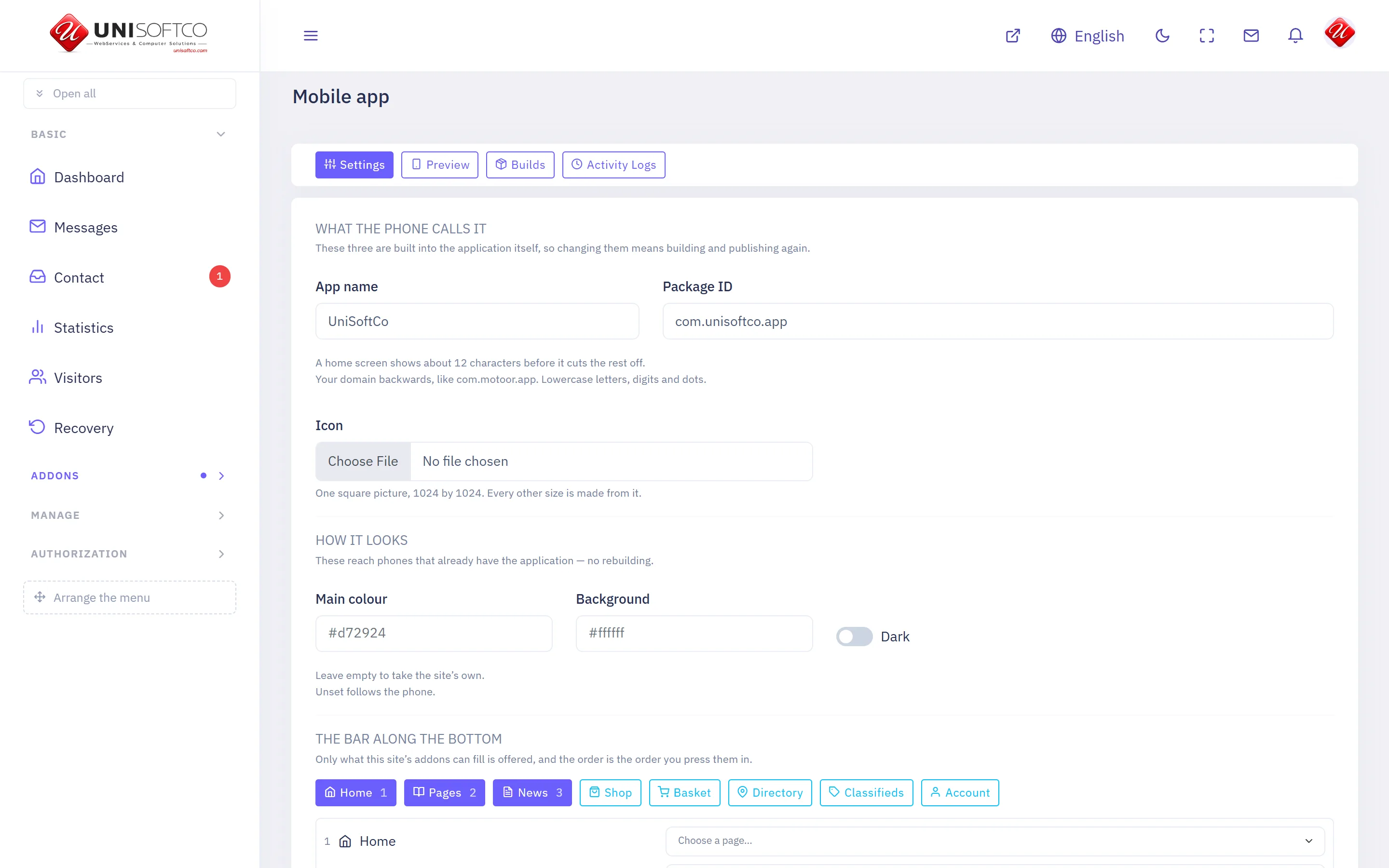Open the user avatar menu

[1340, 33]
